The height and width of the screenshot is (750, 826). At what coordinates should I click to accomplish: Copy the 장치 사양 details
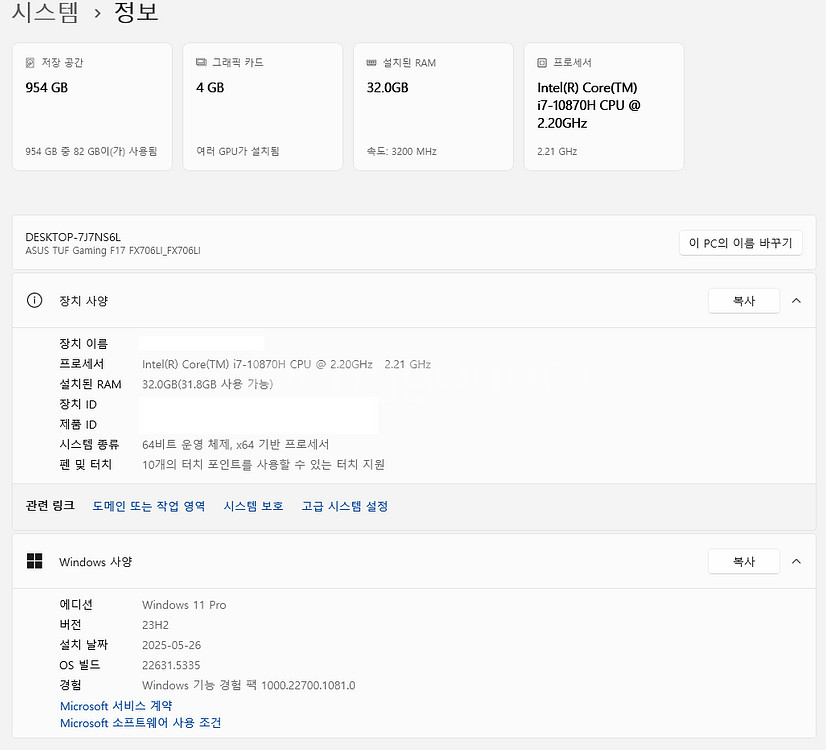pos(744,301)
